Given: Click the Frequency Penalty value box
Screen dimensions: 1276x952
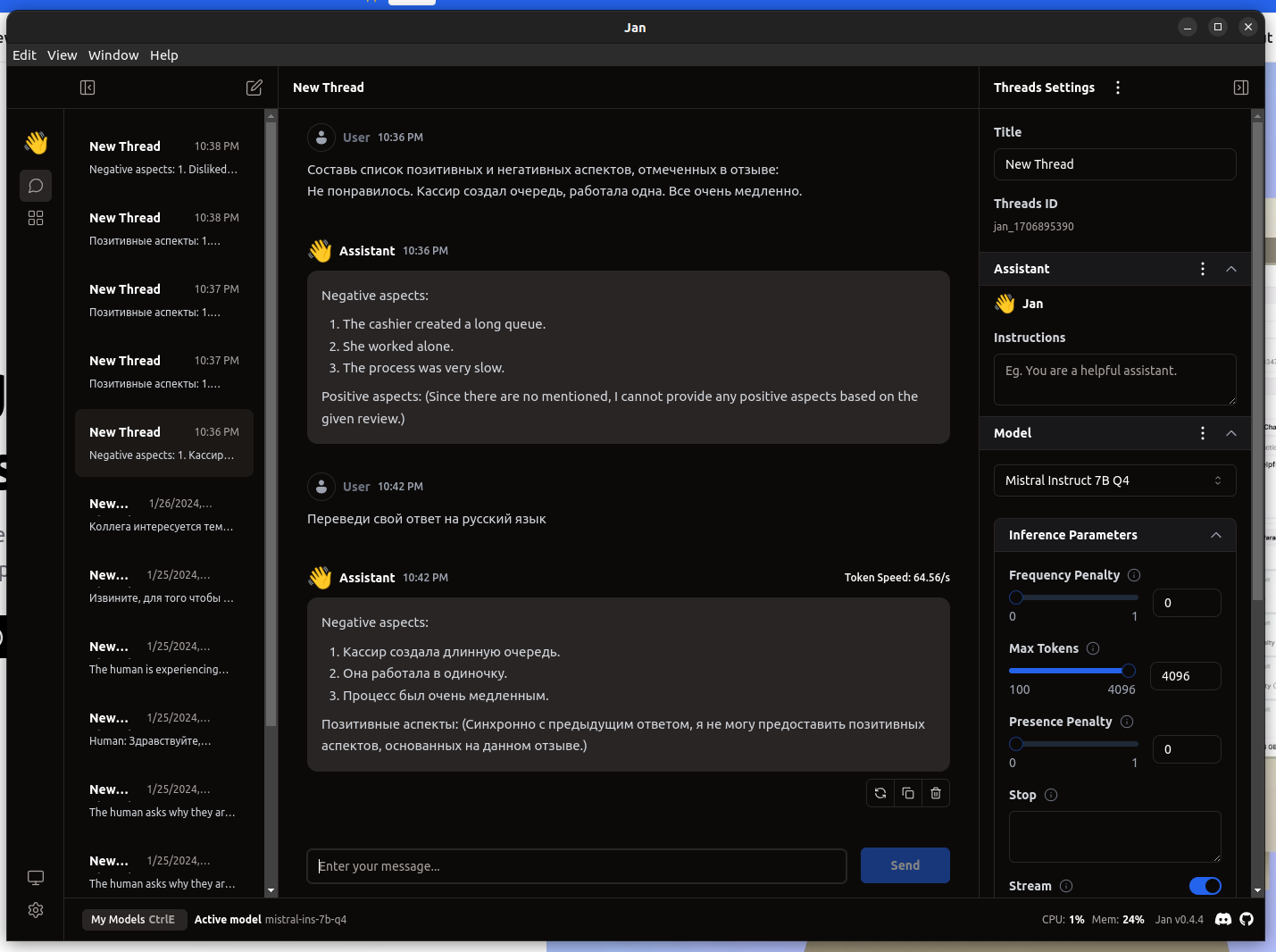Looking at the screenshot, I should tap(1187, 603).
